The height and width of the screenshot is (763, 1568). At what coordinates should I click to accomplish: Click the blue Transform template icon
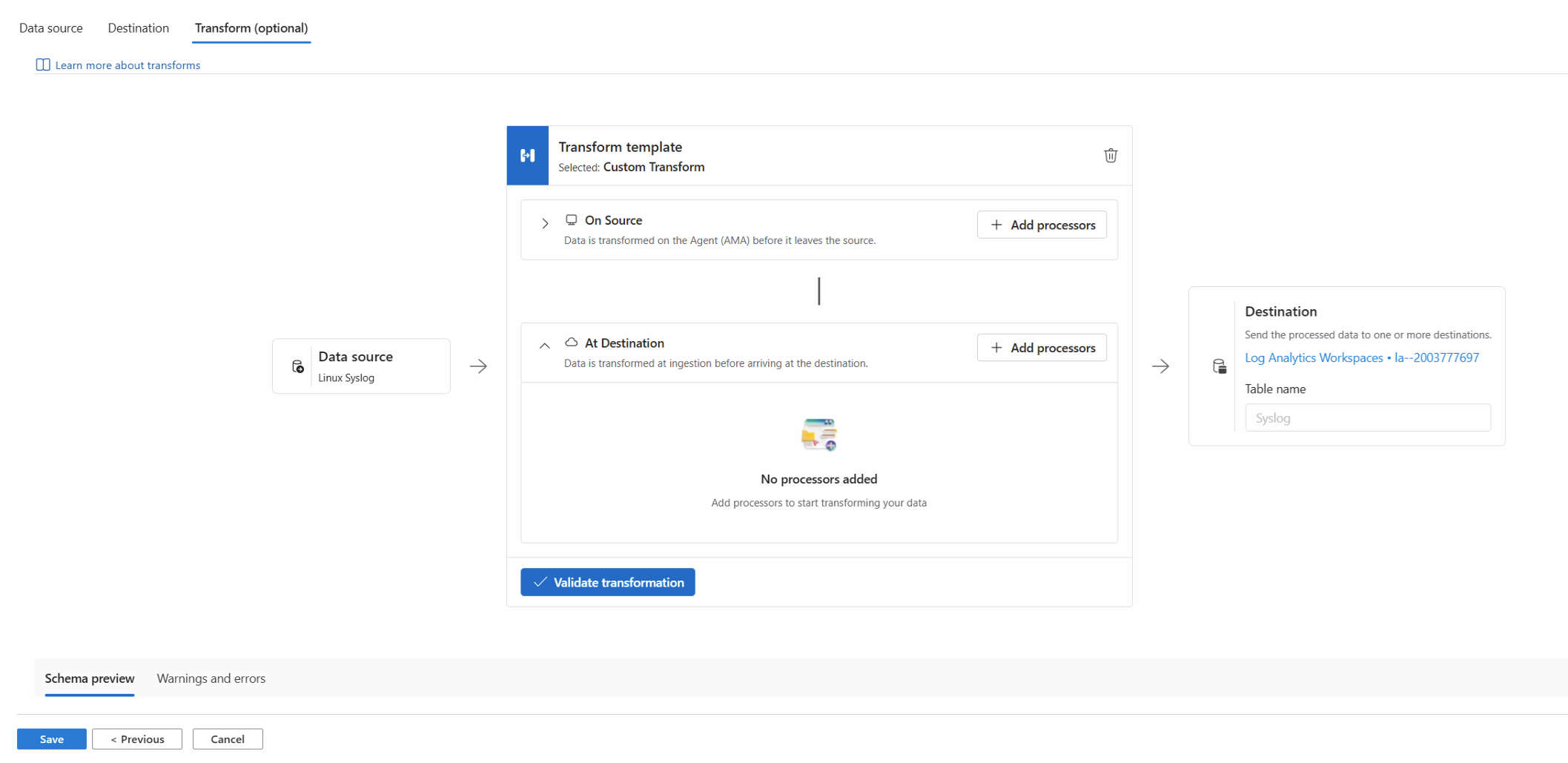(x=527, y=155)
